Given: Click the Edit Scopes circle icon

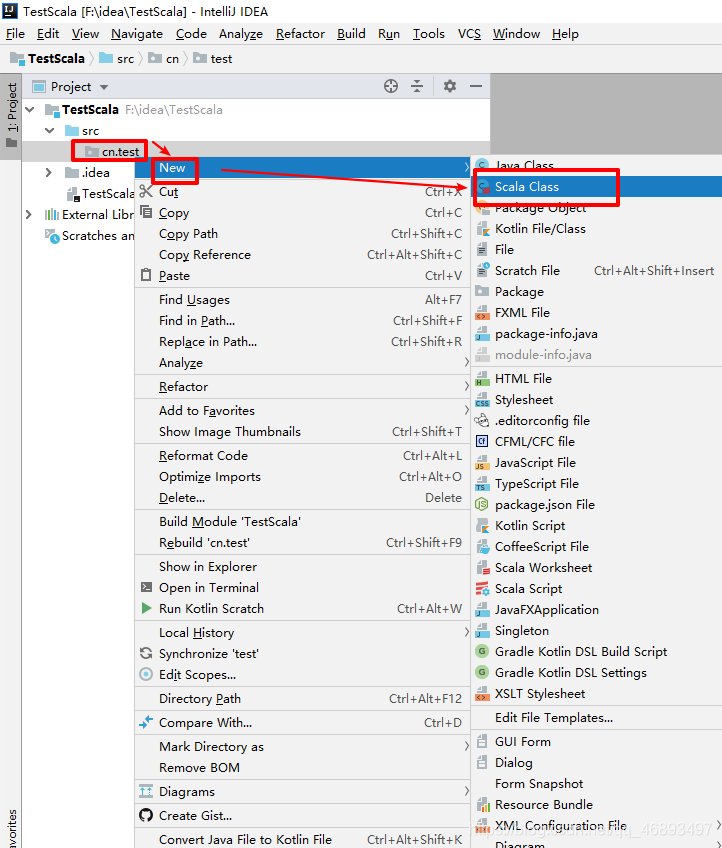Looking at the screenshot, I should tap(146, 674).
